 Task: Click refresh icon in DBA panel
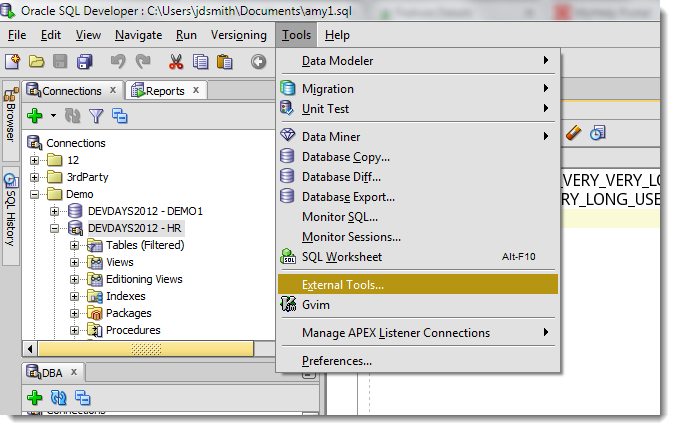pos(59,398)
